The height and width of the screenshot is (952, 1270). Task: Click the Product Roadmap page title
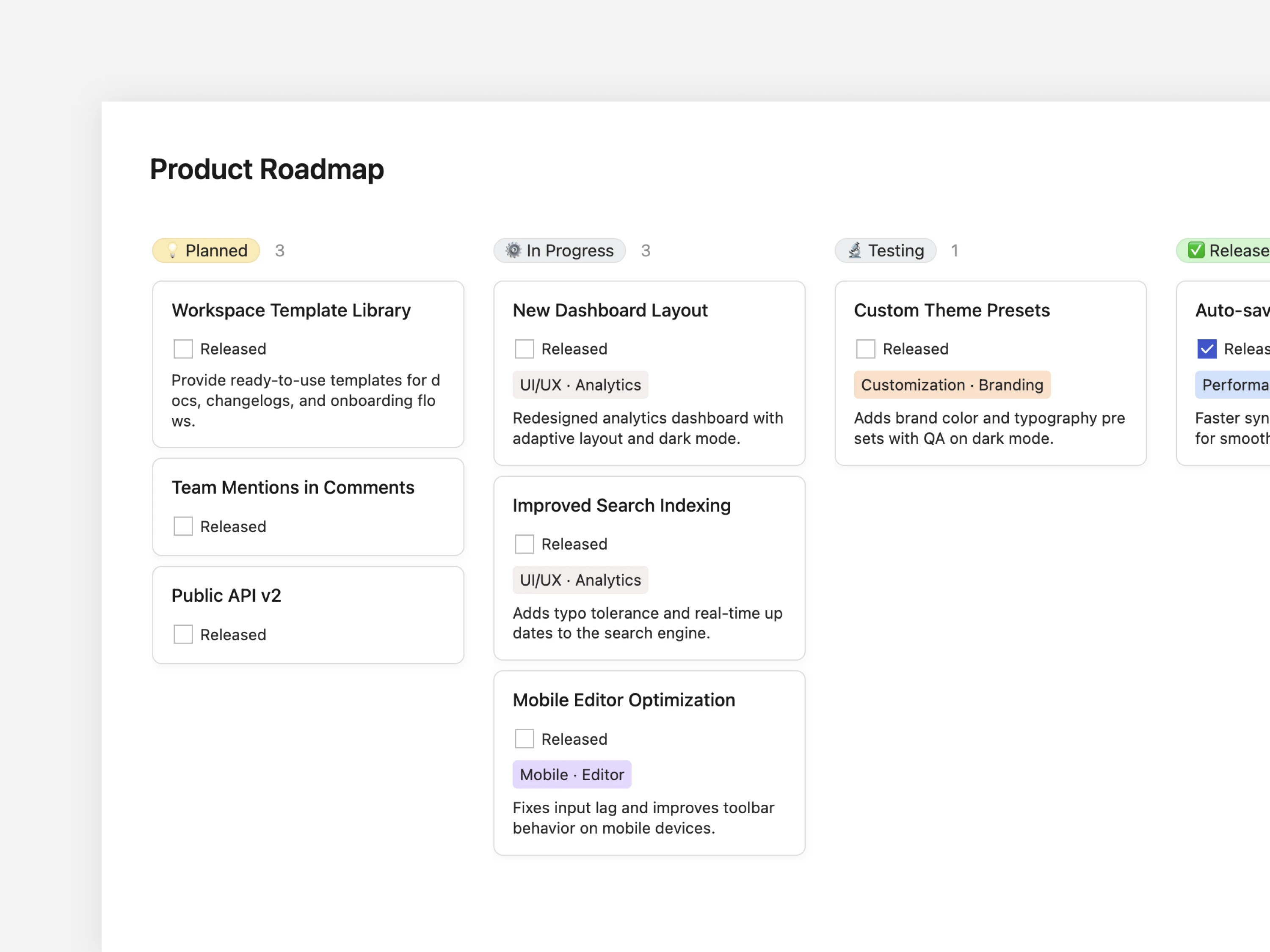point(266,169)
